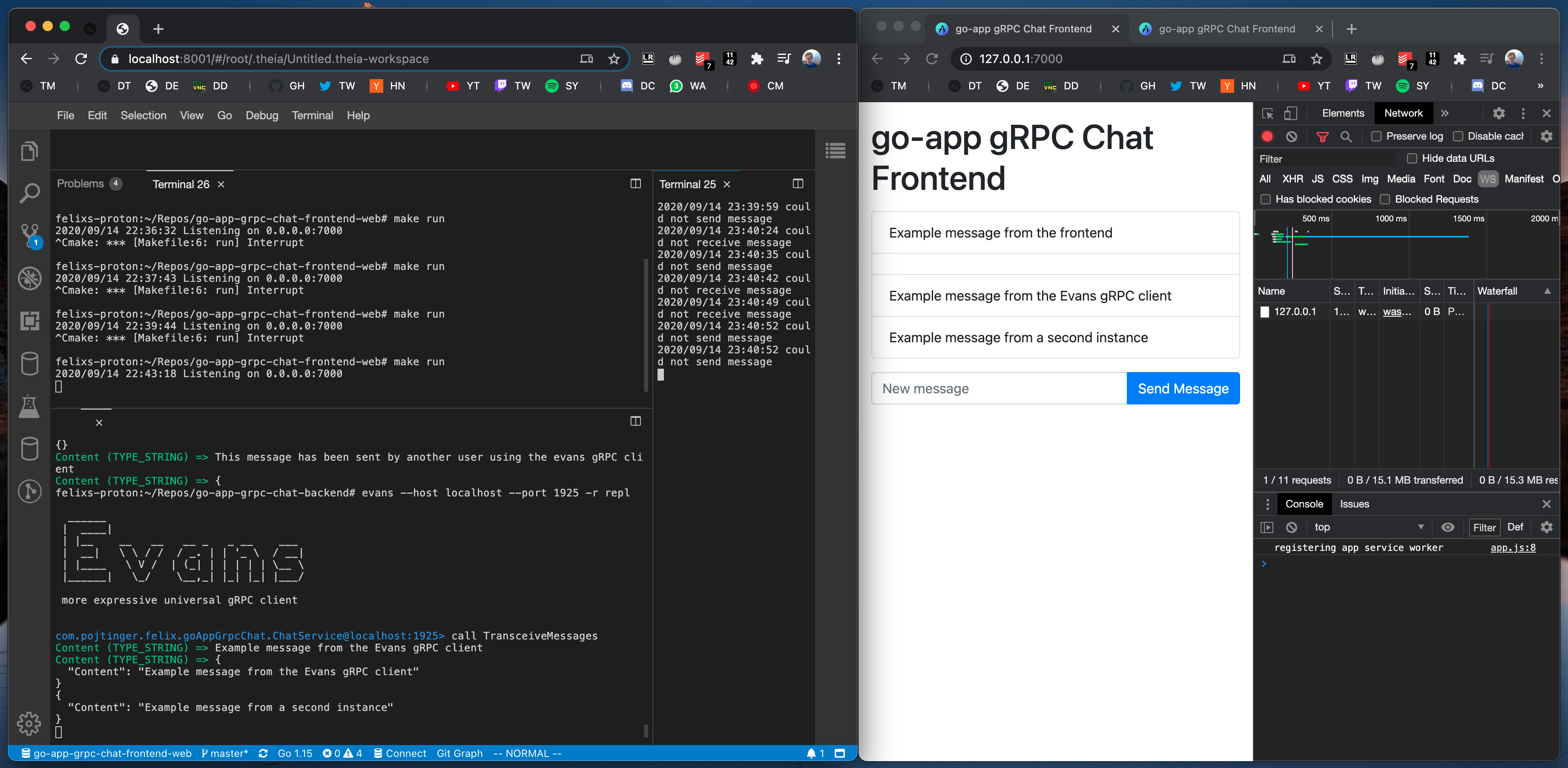Click the DevTools clear network log icon
Screen dimensions: 1568x768
pos(1291,136)
